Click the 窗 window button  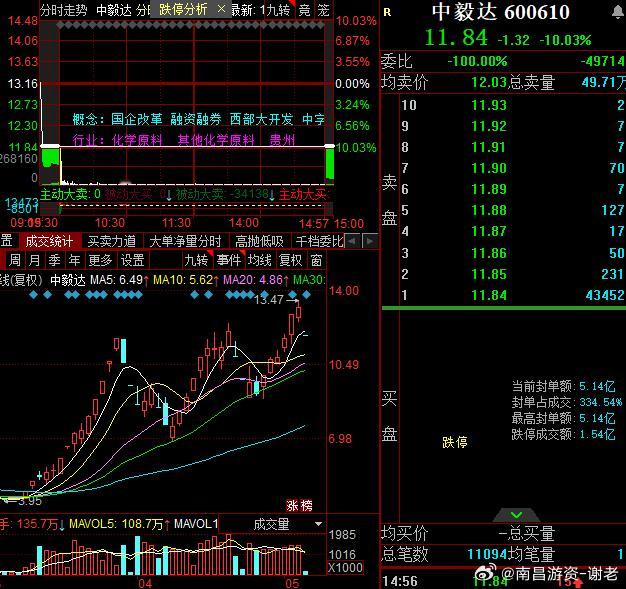click(x=317, y=260)
